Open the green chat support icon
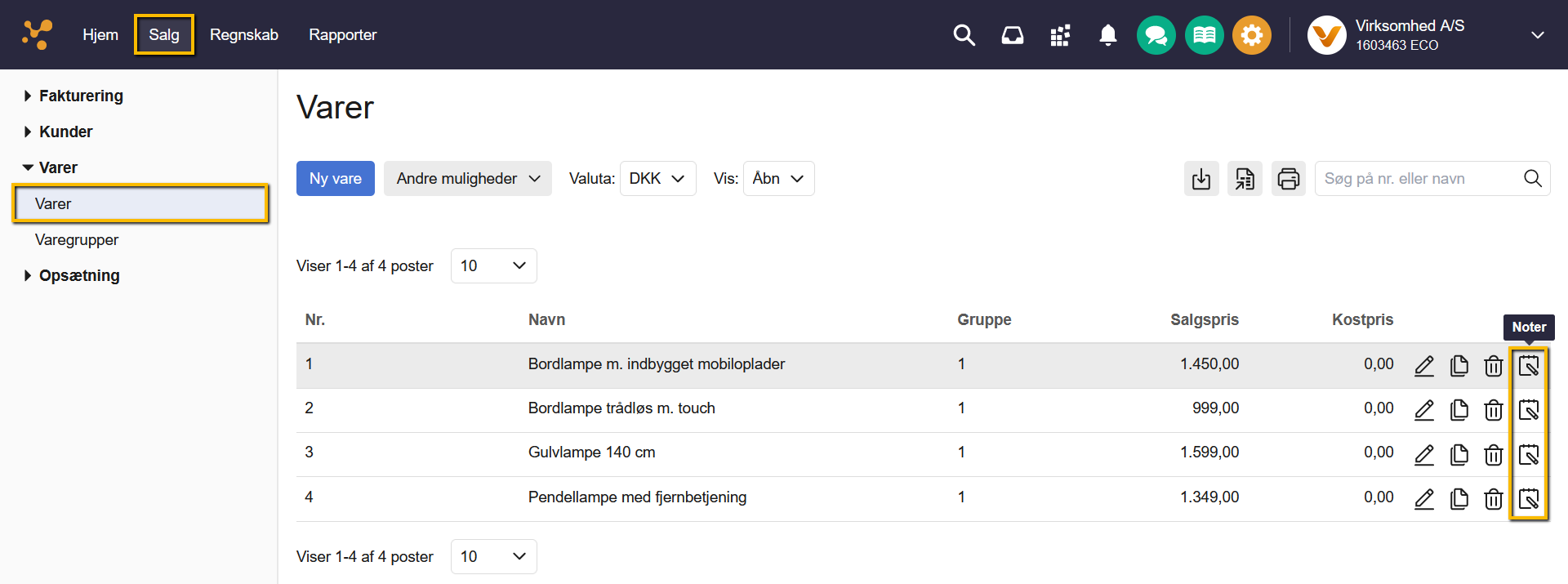1568x584 pixels. (1156, 35)
